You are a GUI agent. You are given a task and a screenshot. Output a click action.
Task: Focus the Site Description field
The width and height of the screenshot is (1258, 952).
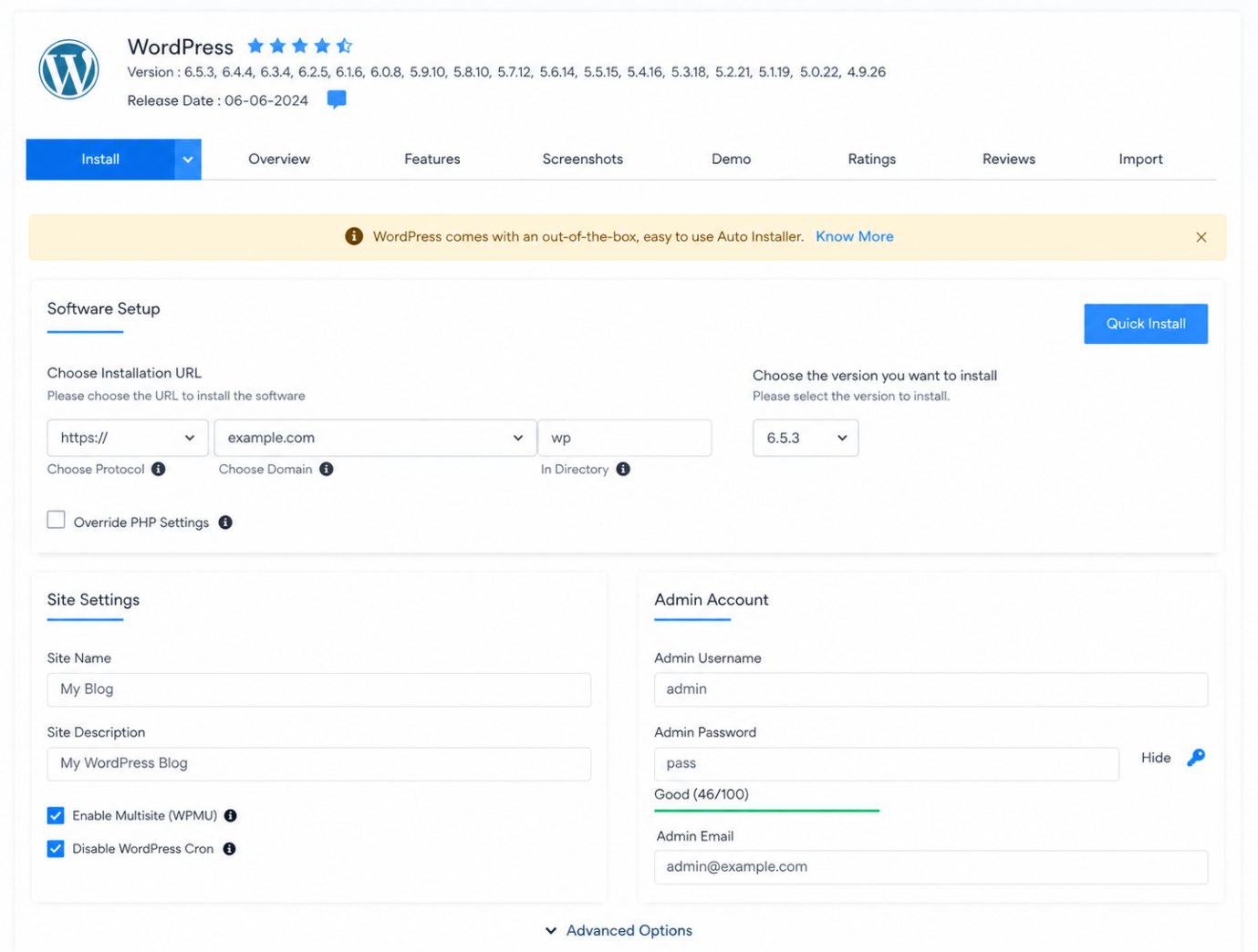319,764
